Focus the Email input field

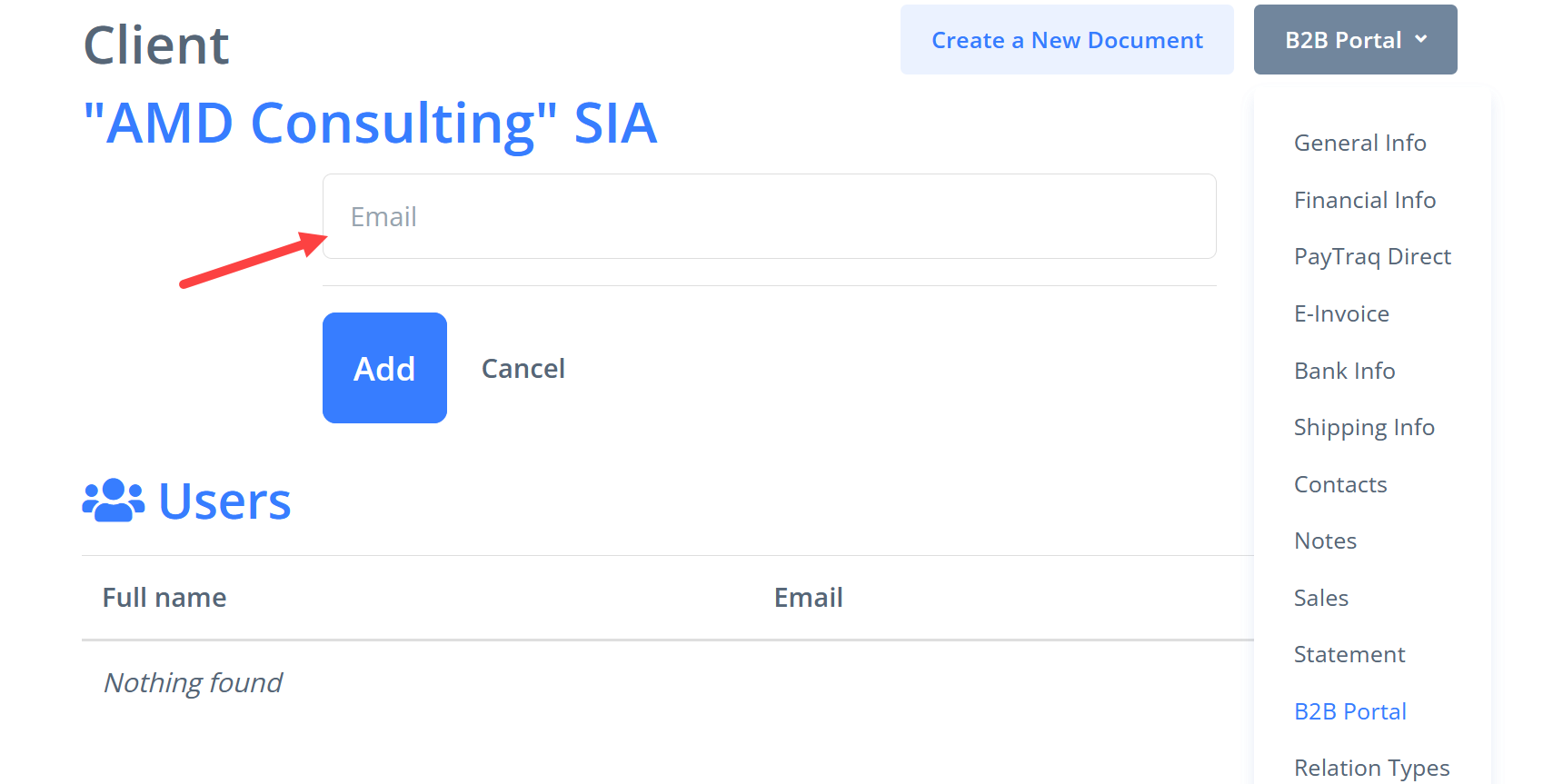pyautogui.click(x=769, y=216)
